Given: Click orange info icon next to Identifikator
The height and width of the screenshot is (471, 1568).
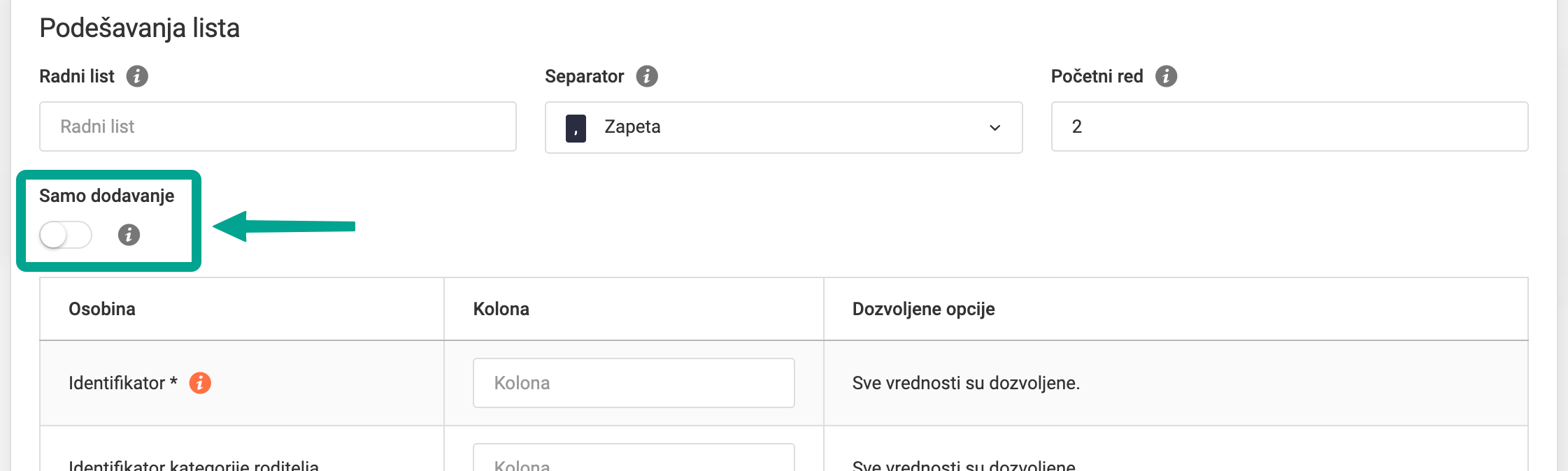Looking at the screenshot, I should coord(200,383).
